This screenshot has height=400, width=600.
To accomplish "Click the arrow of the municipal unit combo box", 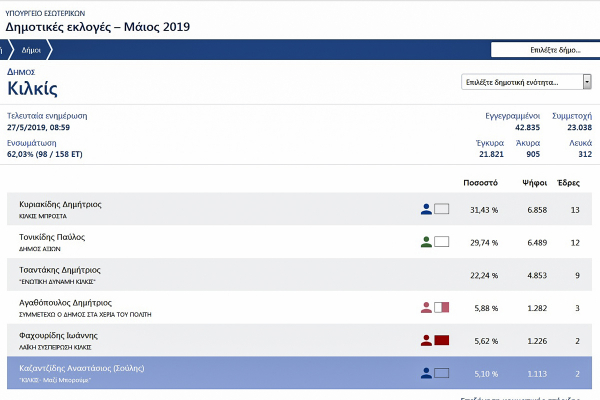I will 587,82.
